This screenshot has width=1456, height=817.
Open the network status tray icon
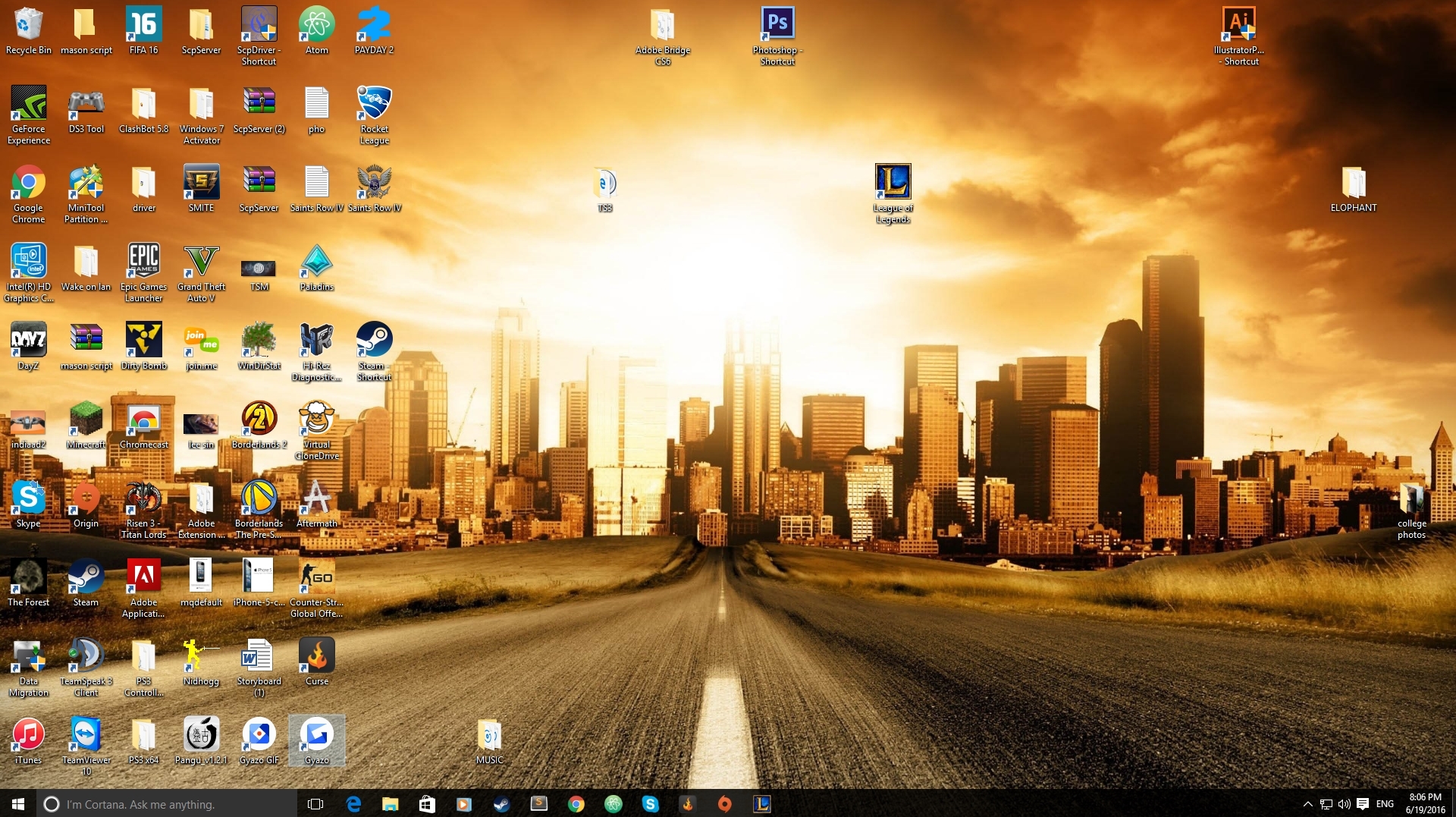[1326, 803]
